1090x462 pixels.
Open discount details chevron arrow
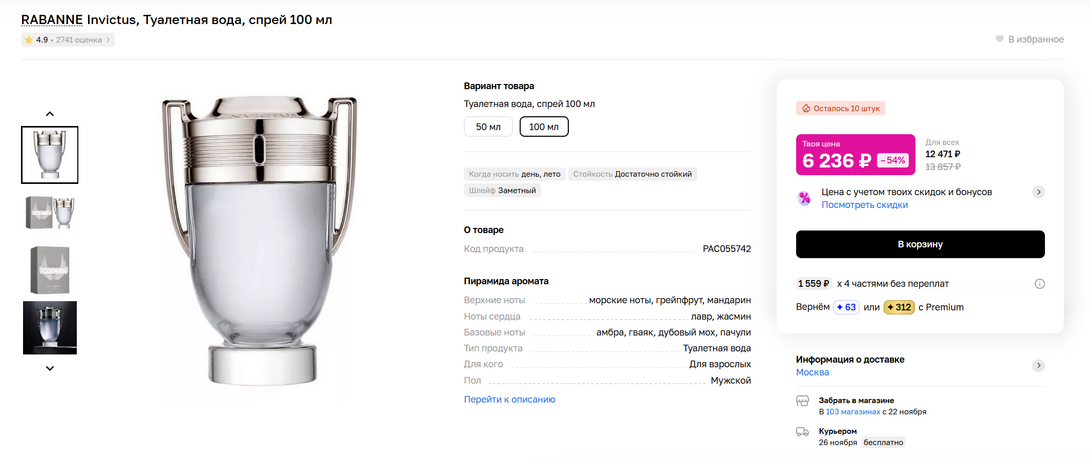point(1039,192)
